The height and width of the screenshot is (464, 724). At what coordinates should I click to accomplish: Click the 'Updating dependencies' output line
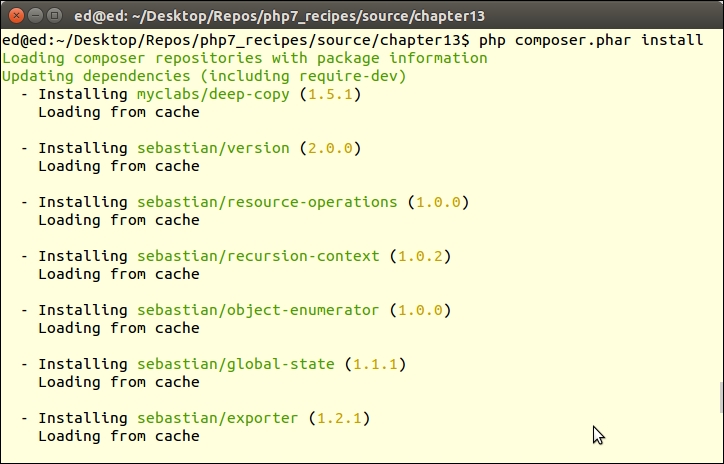pos(204,76)
